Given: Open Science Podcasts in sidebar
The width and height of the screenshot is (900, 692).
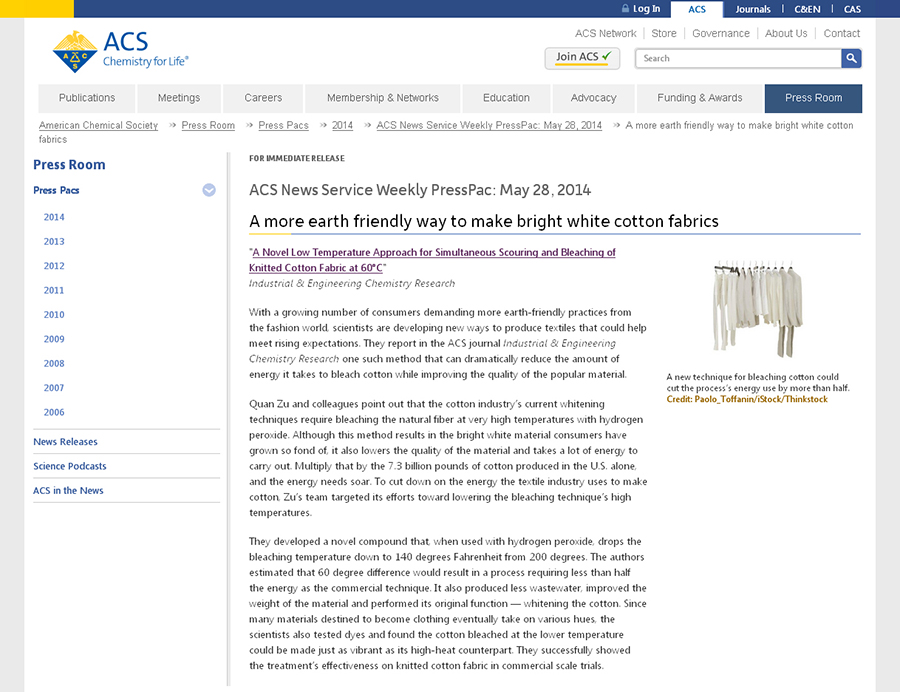Looking at the screenshot, I should [70, 466].
